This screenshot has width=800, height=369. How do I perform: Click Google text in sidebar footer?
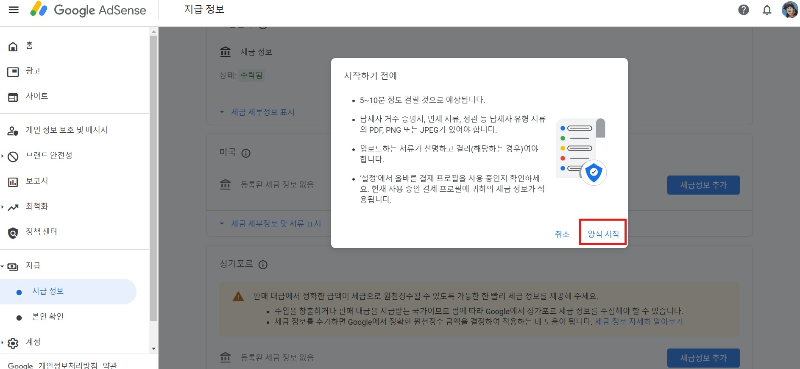point(20,365)
